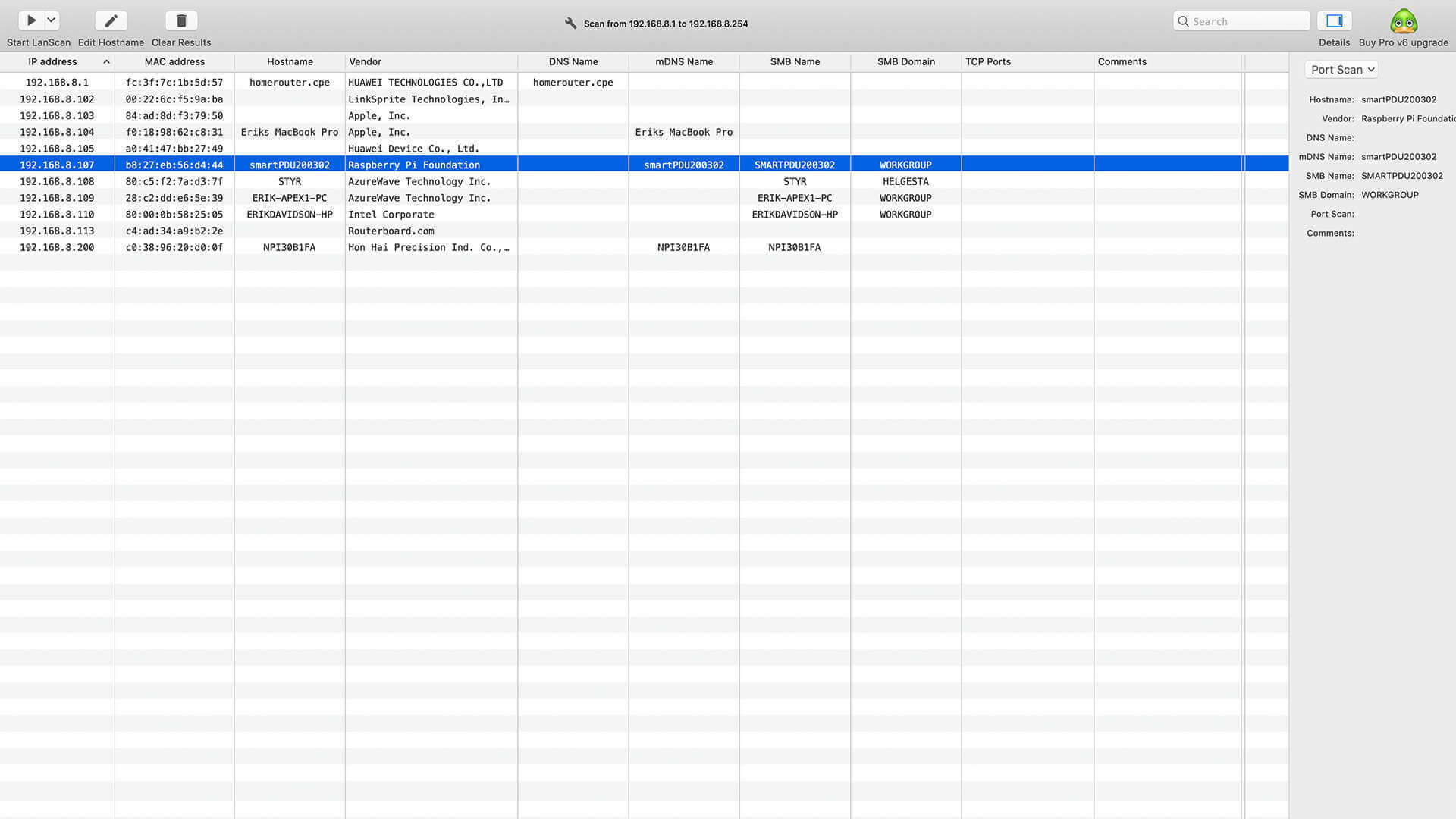The height and width of the screenshot is (819, 1456).
Task: Click Details panel SMB Name value SMARTPDU200302
Action: coord(1401,176)
